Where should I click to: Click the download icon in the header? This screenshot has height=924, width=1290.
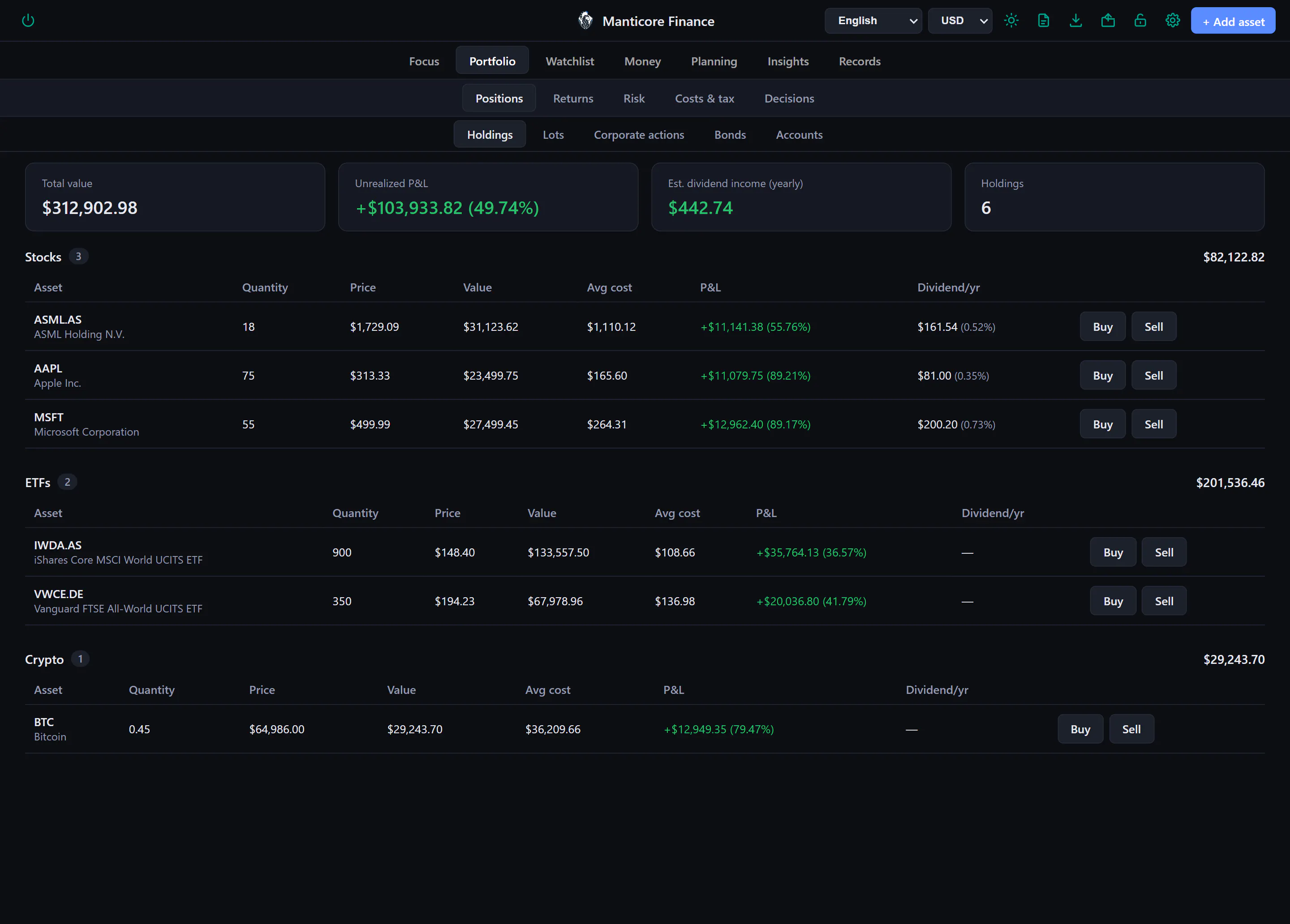[x=1075, y=21]
